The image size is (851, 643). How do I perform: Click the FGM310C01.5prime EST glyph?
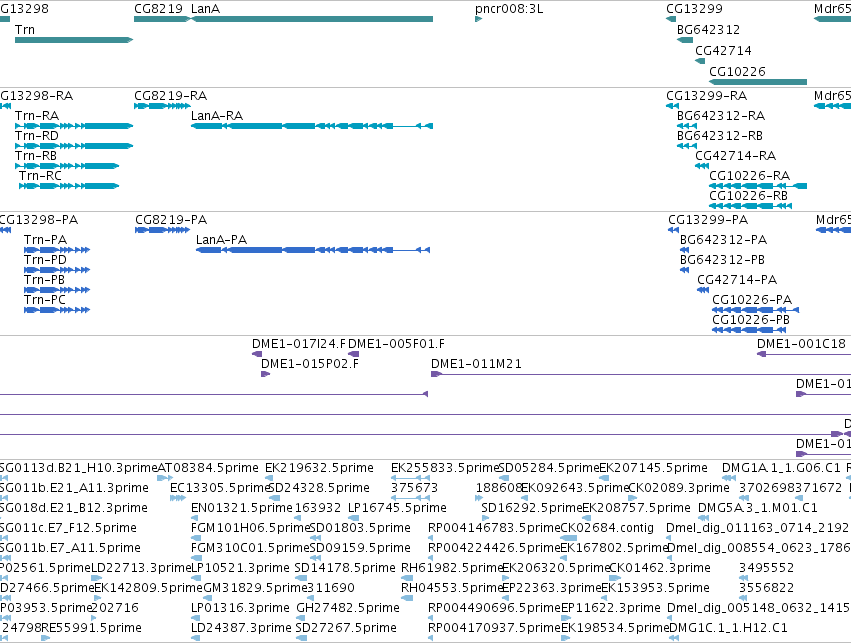pos(196,558)
